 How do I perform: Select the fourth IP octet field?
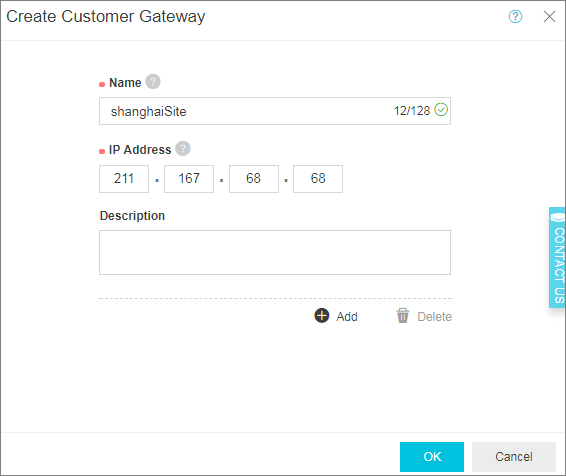[318, 179]
